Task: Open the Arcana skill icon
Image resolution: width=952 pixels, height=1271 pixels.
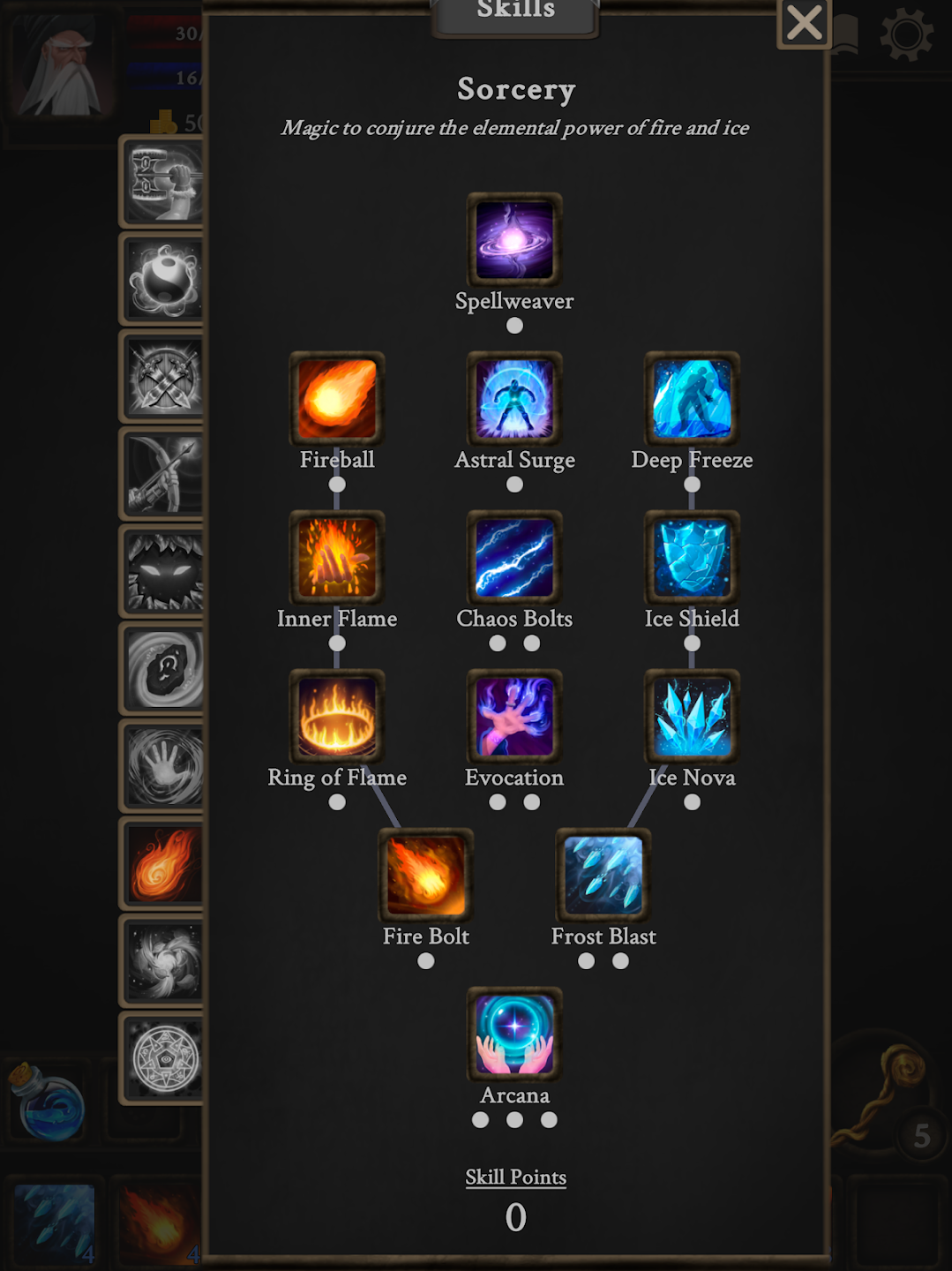Action: (514, 1034)
